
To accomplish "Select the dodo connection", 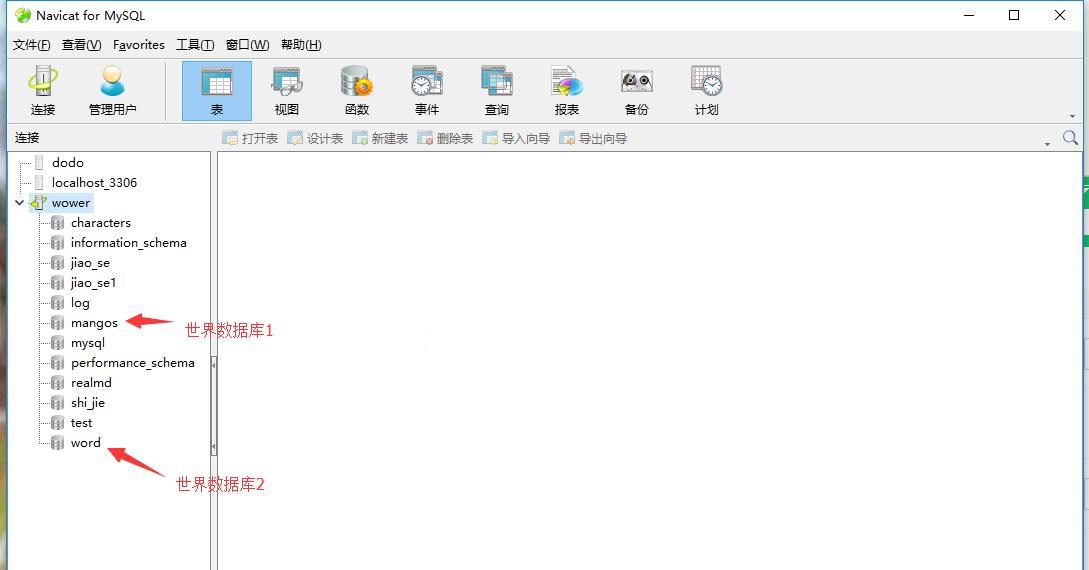I will [67, 162].
